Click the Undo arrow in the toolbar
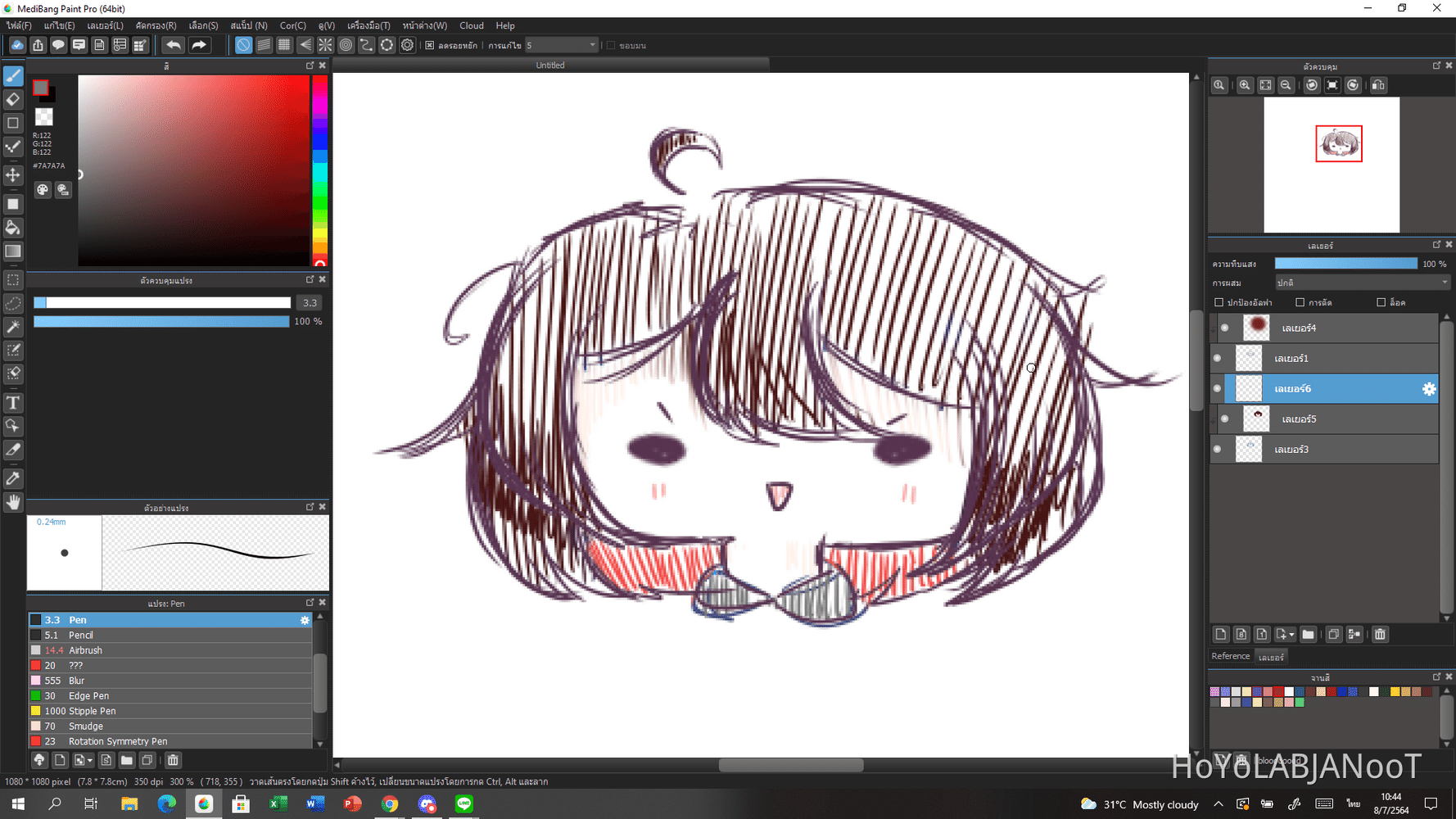The image size is (1456, 819). pos(174,45)
